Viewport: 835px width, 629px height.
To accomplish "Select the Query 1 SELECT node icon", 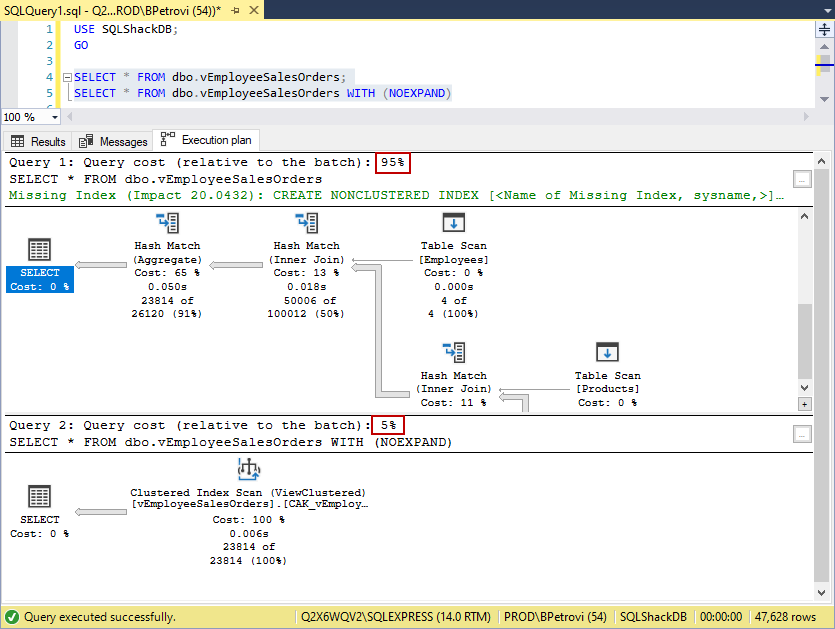I will point(40,251).
